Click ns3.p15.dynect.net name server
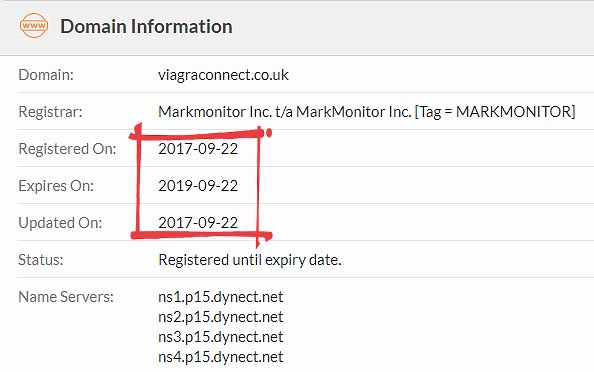Image resolution: width=594 pixels, height=372 pixels. coord(220,337)
